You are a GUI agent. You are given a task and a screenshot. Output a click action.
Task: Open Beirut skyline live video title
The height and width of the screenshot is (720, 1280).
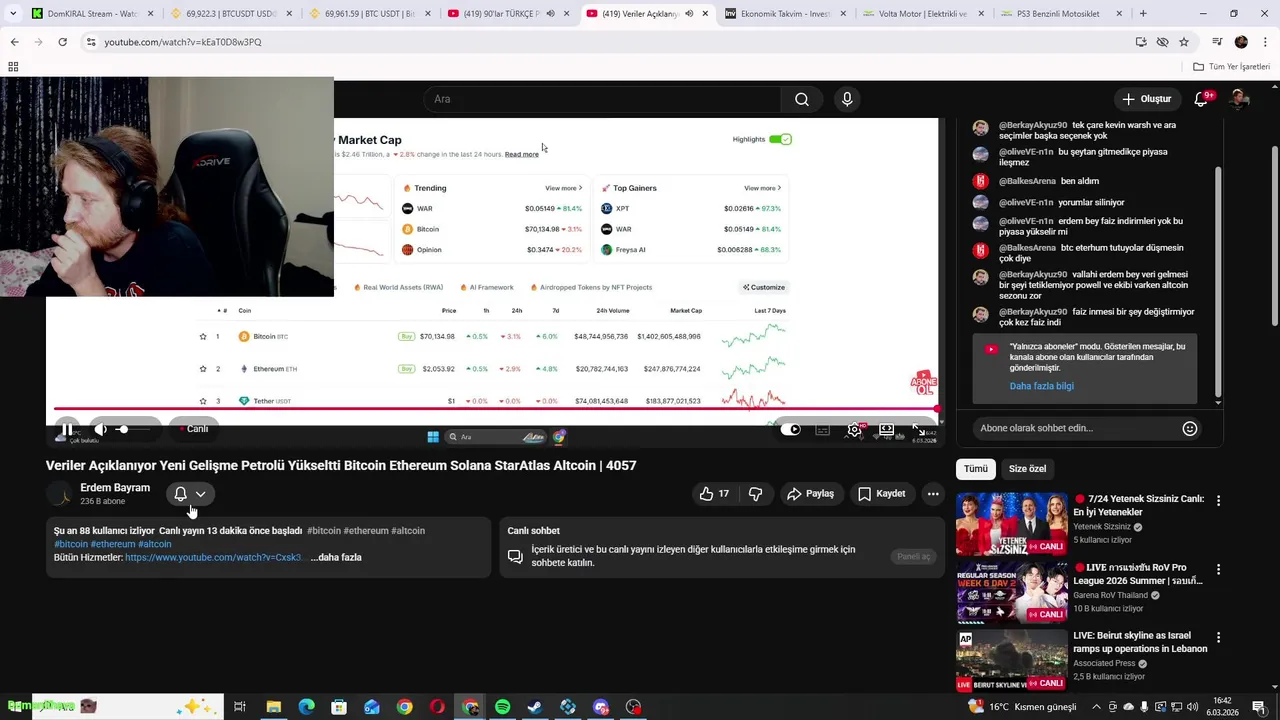[1140, 642]
